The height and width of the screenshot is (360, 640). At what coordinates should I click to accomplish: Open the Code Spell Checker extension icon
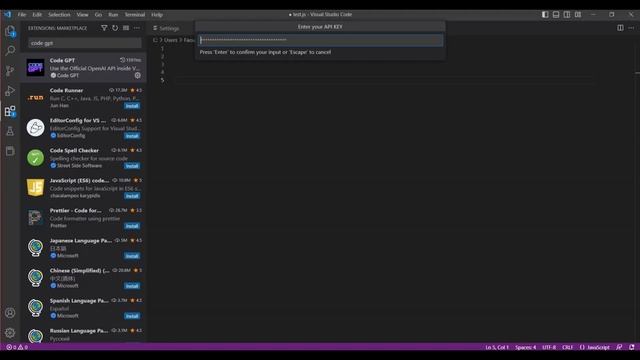tap(36, 158)
